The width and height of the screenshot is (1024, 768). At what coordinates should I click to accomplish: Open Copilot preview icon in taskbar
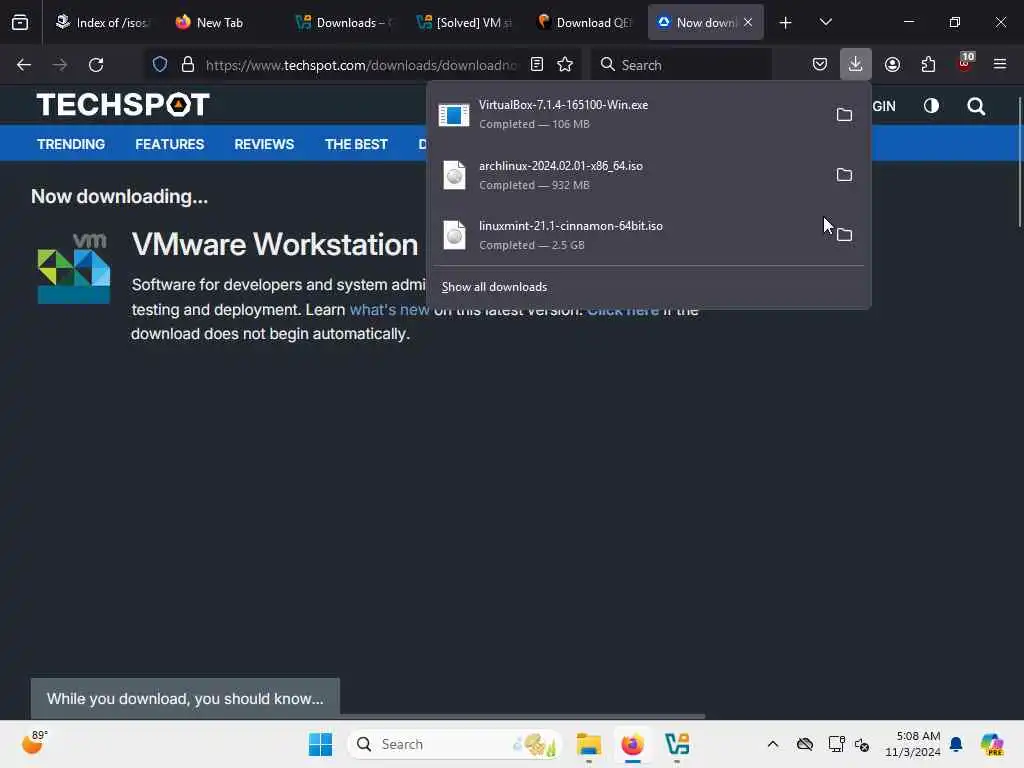click(x=992, y=744)
